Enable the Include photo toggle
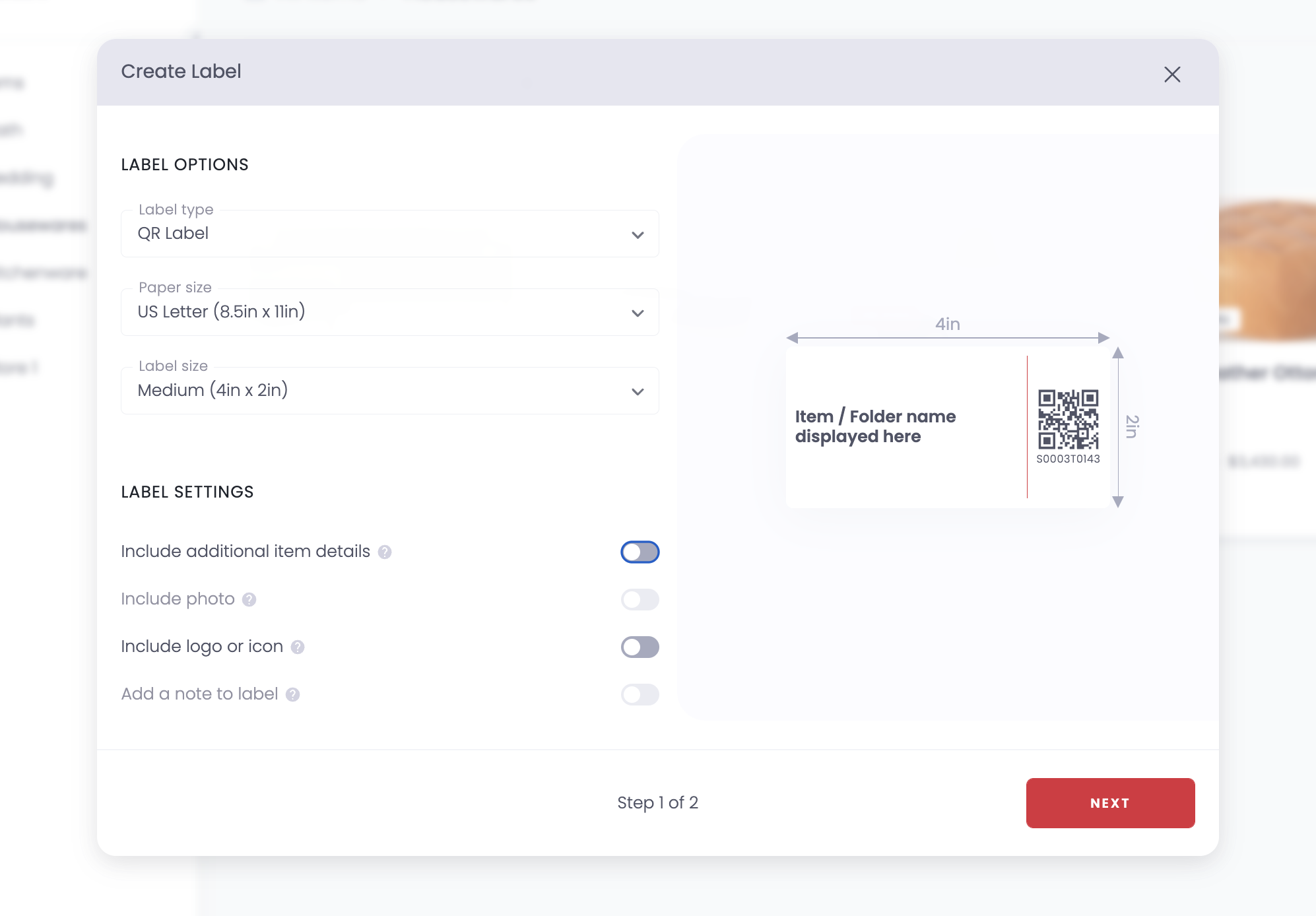The image size is (1316, 916). click(639, 599)
